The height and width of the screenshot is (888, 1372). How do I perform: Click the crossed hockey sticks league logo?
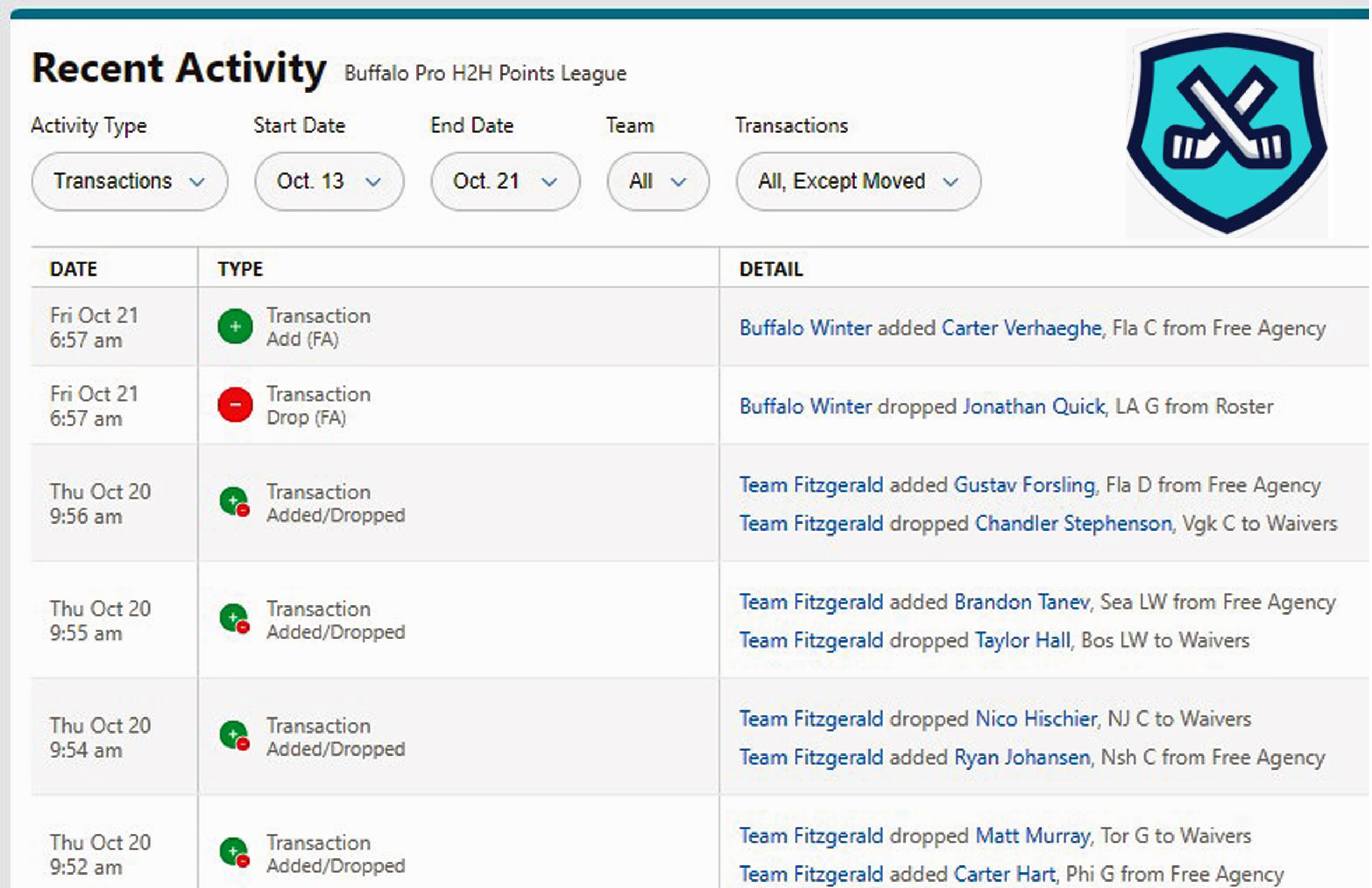coord(1227,132)
